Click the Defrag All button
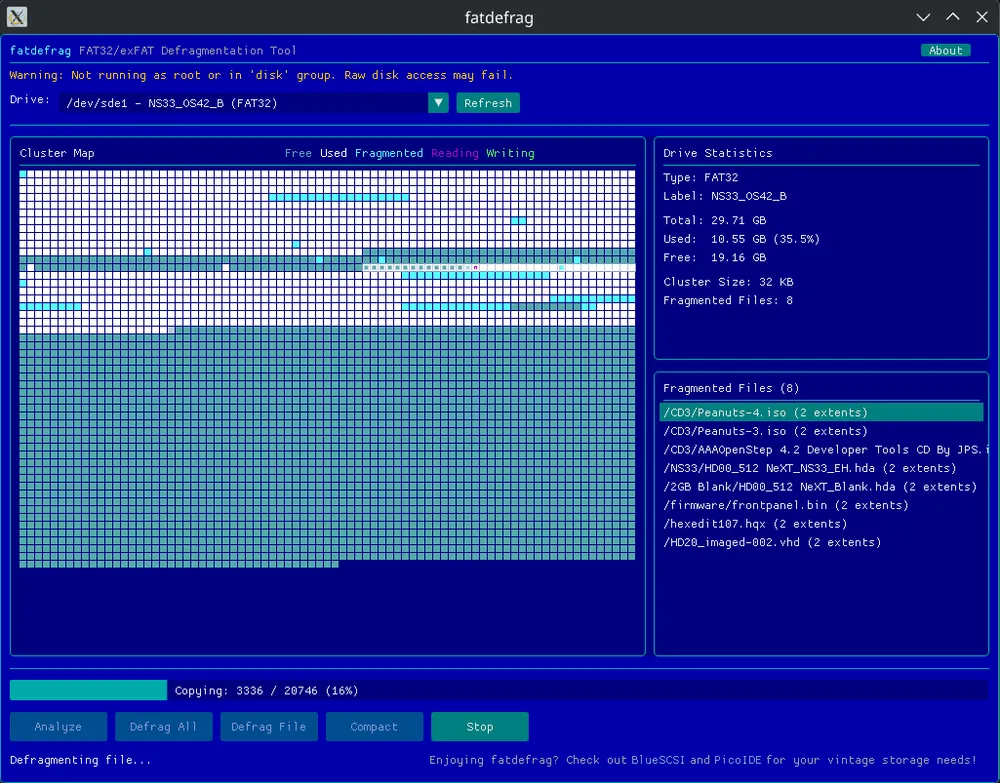This screenshot has width=1000, height=783. coord(163,727)
